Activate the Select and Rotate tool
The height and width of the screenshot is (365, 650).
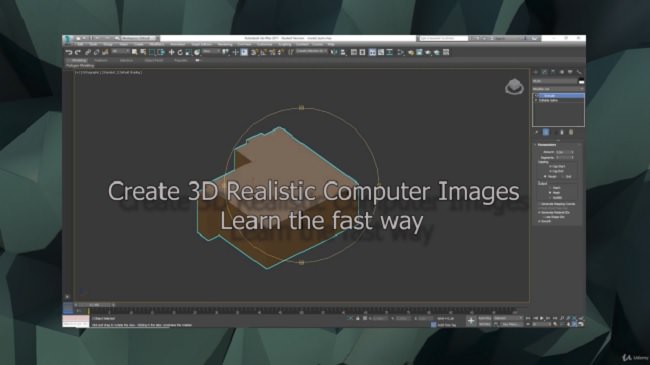(x=180, y=52)
